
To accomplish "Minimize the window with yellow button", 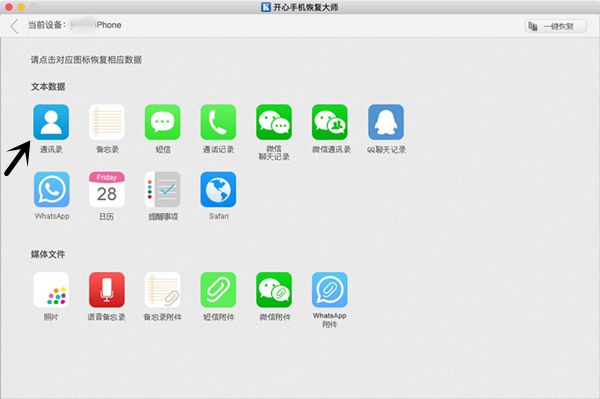I will [21, 7].
